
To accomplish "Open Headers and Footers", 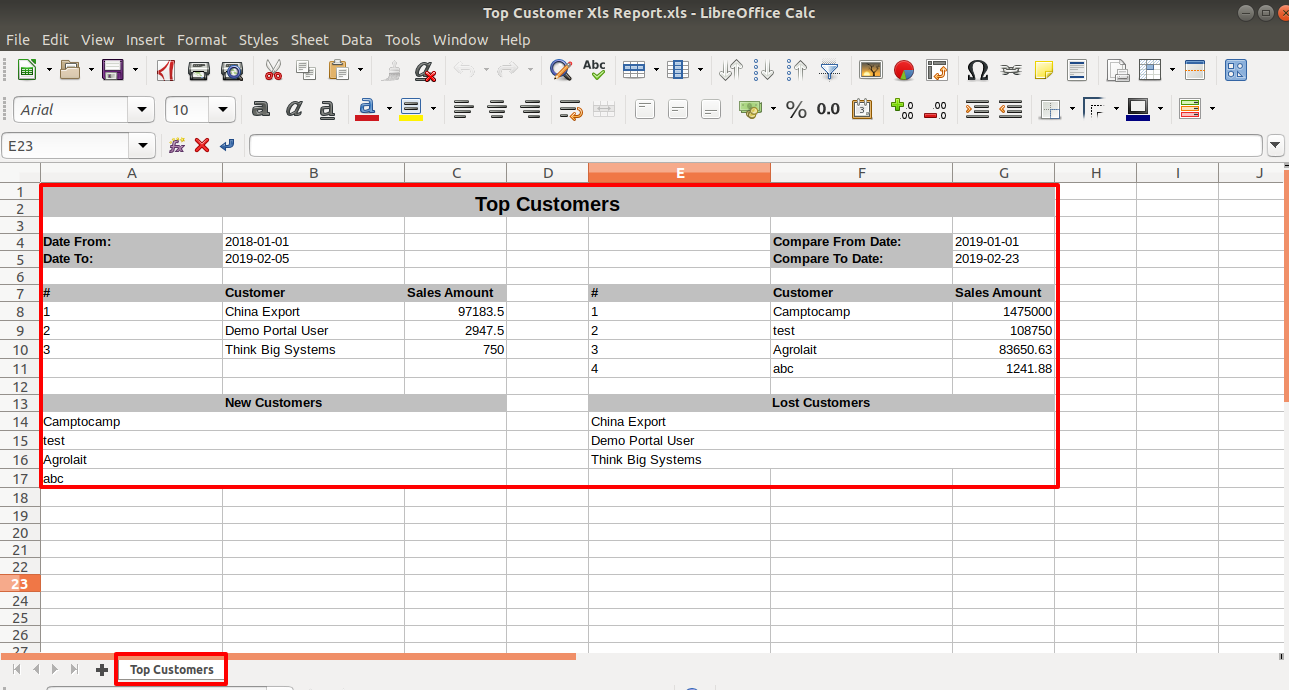I will [x=1077, y=70].
